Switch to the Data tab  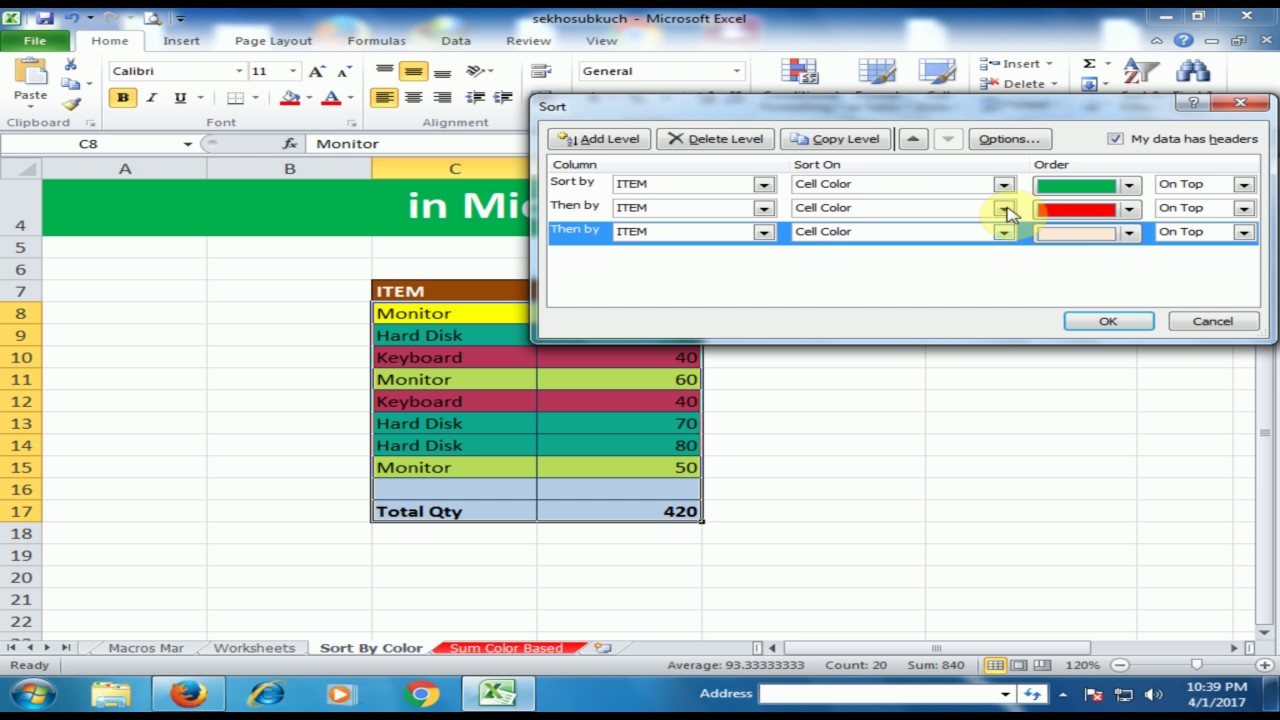[455, 41]
